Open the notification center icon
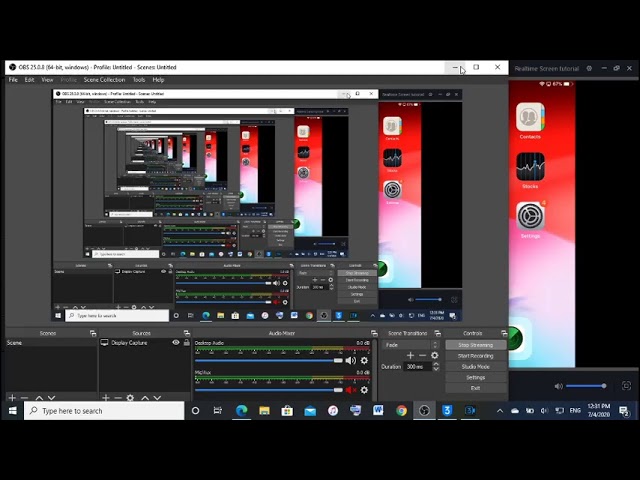Screen dimensions: 640x480 tap(624, 411)
